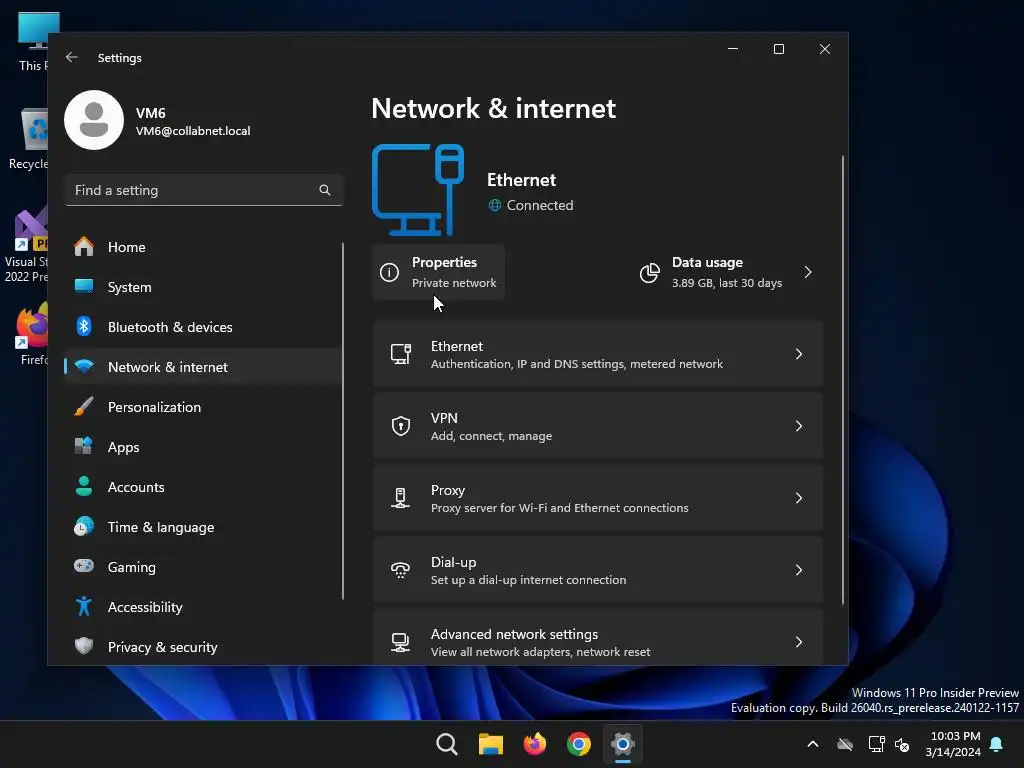Click the cloud sync tray icon
The width and height of the screenshot is (1024, 768).
[x=844, y=744]
